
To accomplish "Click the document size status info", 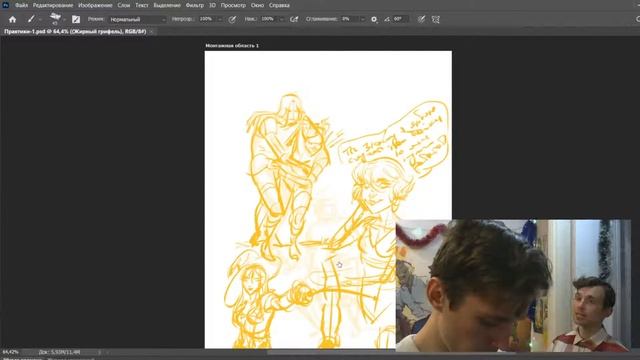I will point(59,352).
